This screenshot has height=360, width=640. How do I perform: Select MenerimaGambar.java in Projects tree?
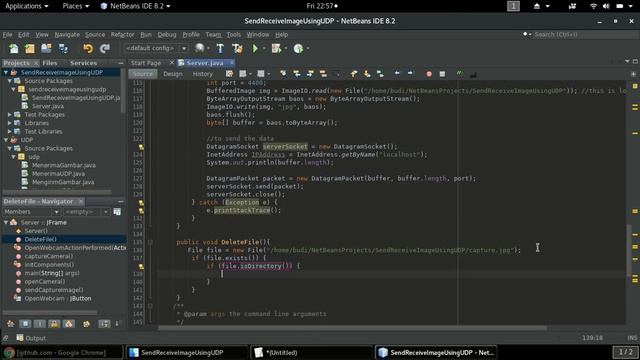coord(64,165)
